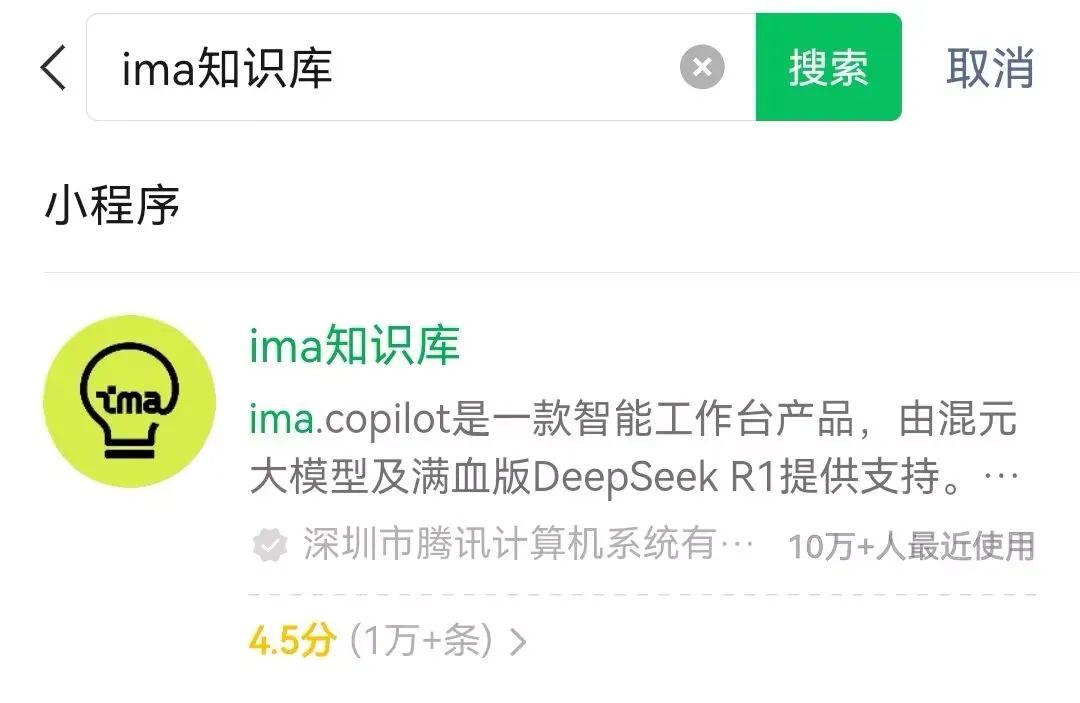Select the 小程序 section heading
Screen dimensions: 1080x703
[x=112, y=204]
